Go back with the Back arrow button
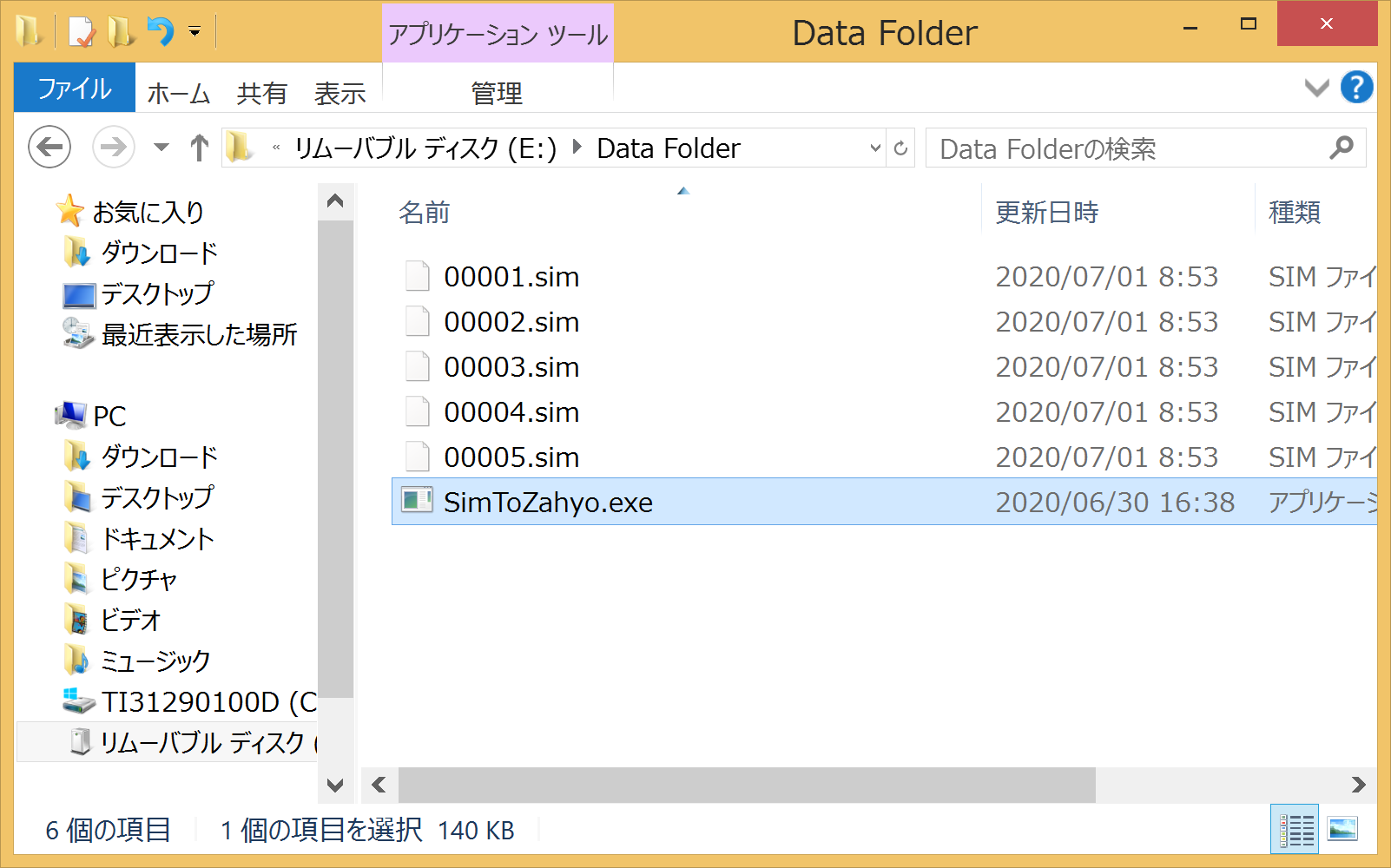Image resolution: width=1391 pixels, height=868 pixels. point(49,148)
